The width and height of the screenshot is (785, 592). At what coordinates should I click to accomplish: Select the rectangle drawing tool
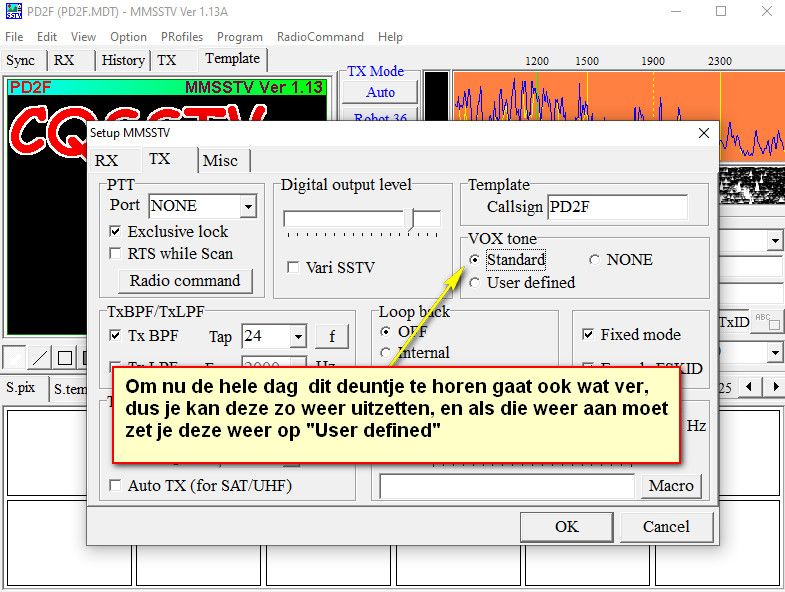(65, 358)
